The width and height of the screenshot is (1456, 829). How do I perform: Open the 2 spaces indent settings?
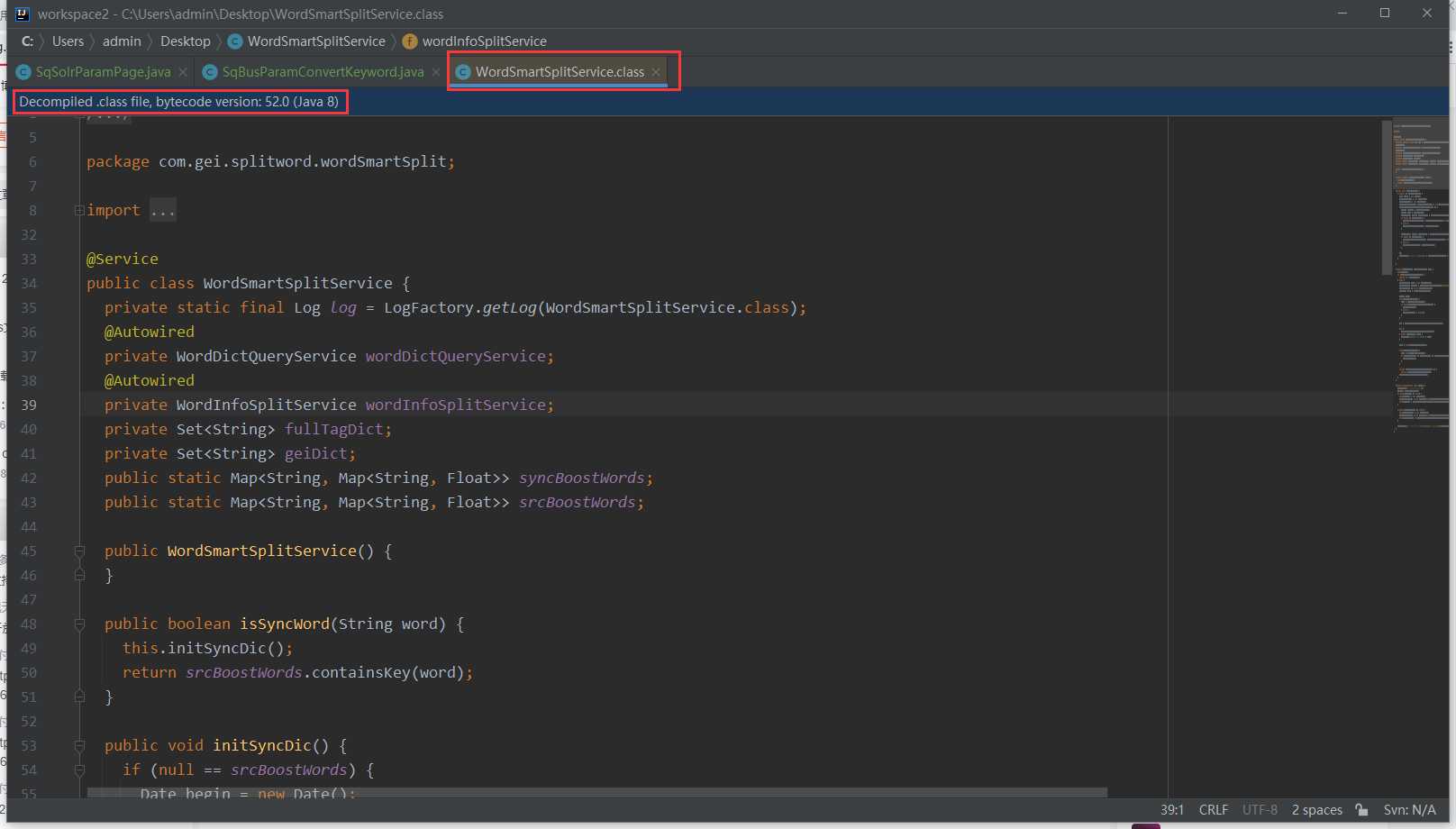1317,810
